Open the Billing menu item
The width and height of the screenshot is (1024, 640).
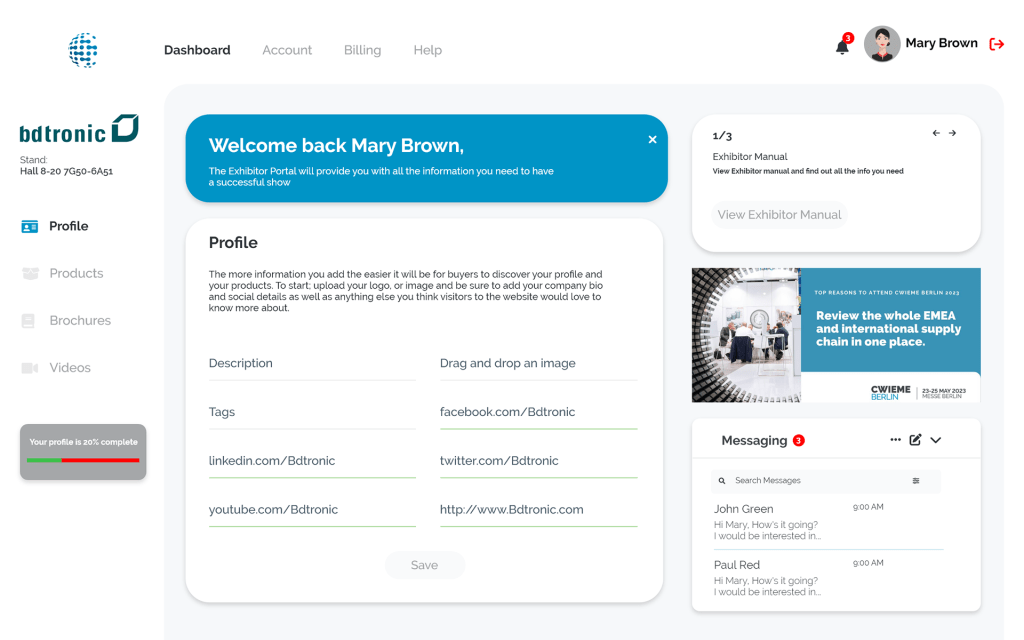click(362, 50)
